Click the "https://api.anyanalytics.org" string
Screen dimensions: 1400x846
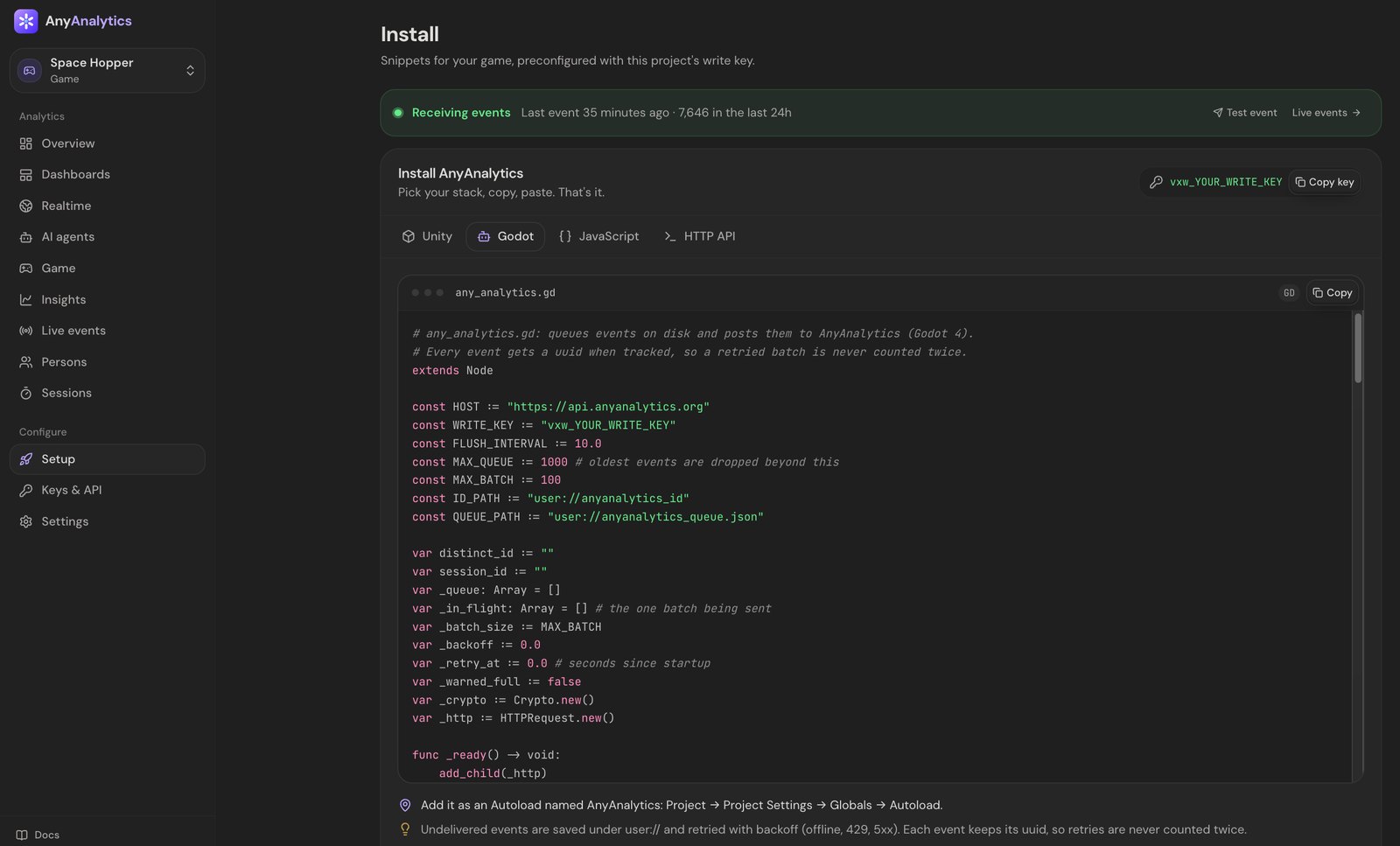[608, 407]
